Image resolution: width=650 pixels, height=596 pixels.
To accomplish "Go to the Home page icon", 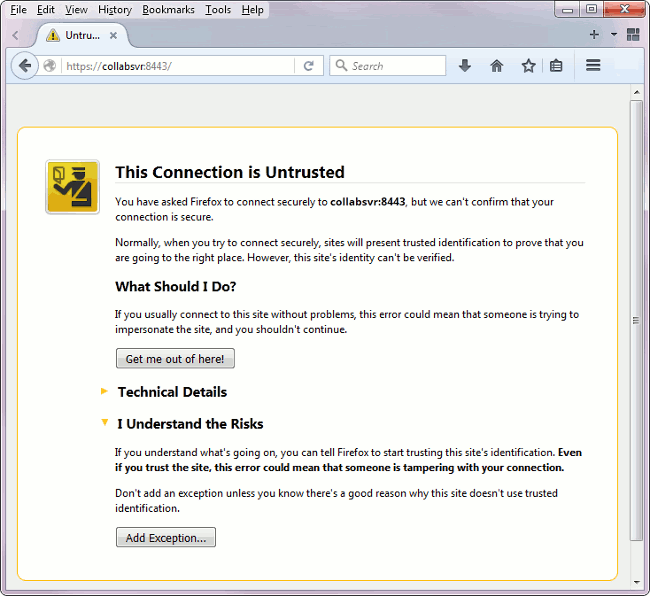I will point(496,66).
